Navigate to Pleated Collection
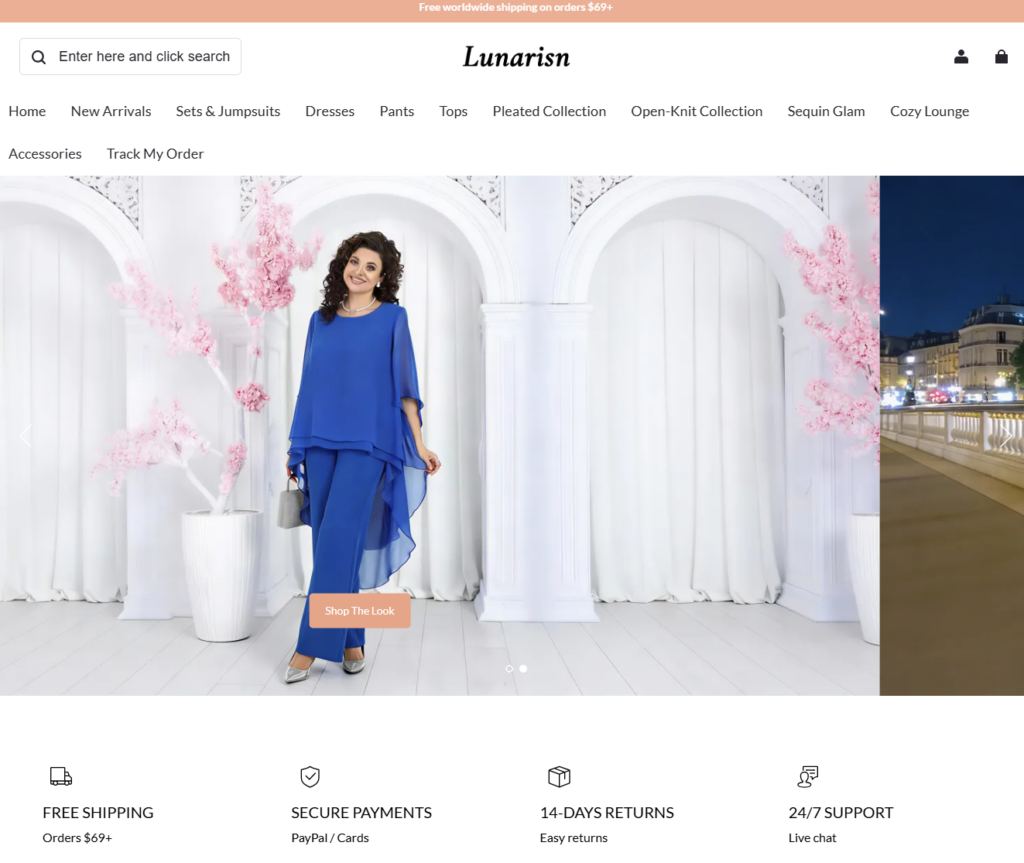1024x863 pixels. 549,111
